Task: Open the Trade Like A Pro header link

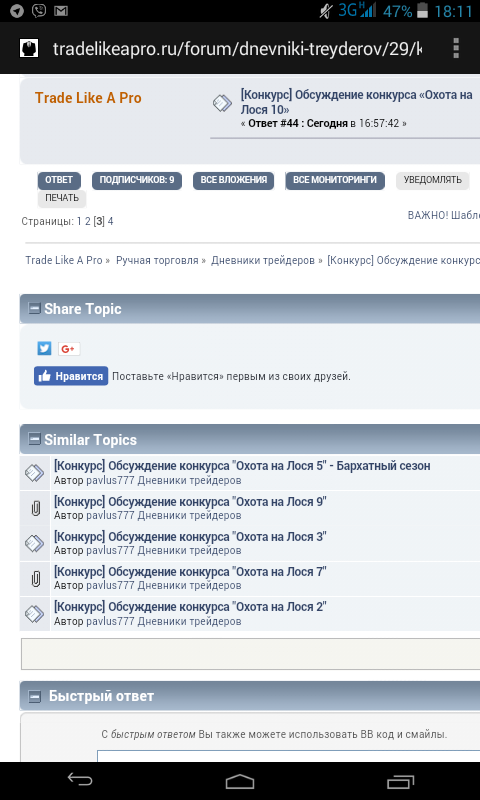Action: 88,98
